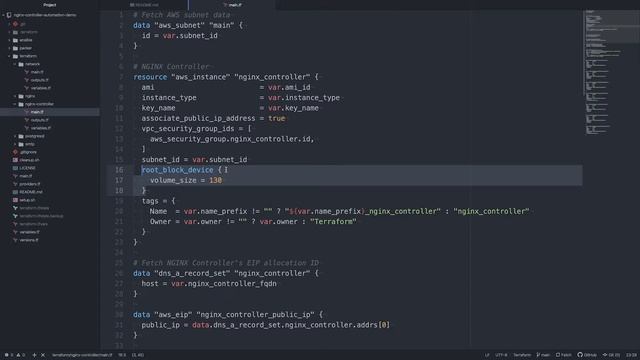Open outputs.tf inside the network folder
640x360 pixels.
coord(40,80)
